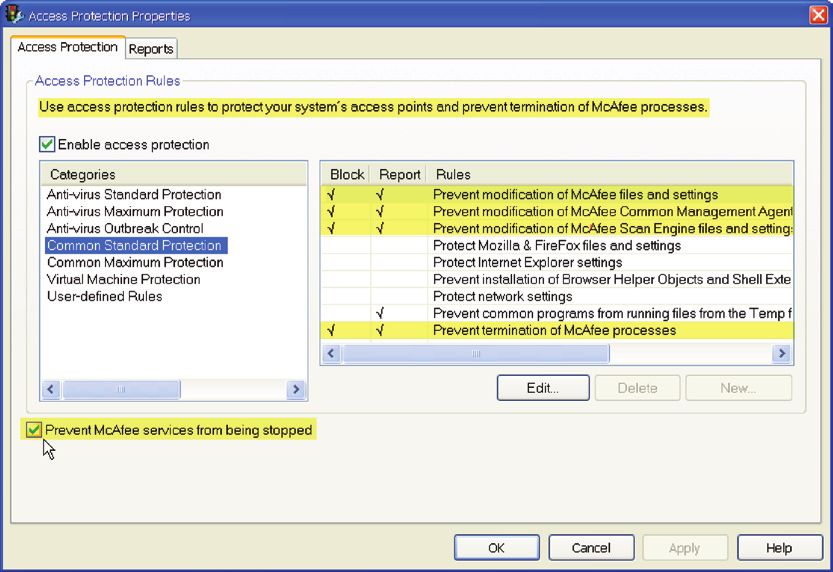Uncheck Prevent McAfee services from being stopped
This screenshot has width=833, height=572.
tap(33, 429)
